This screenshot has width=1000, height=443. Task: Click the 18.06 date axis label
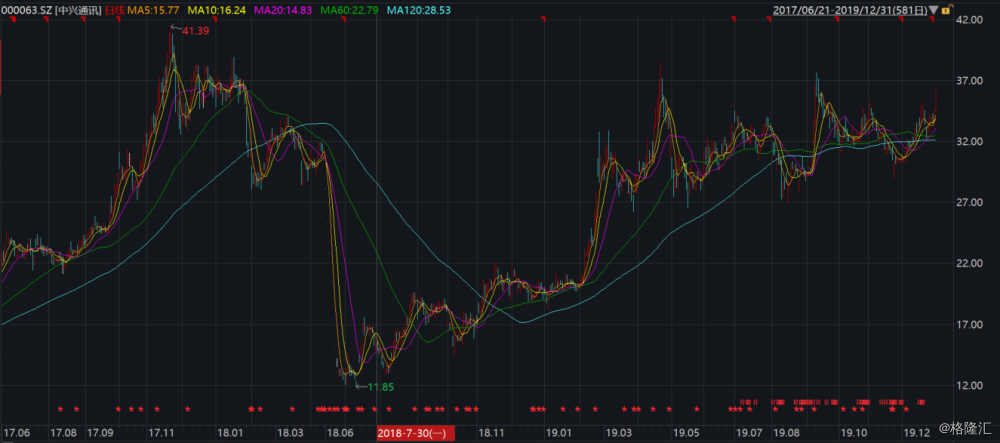(x=342, y=433)
